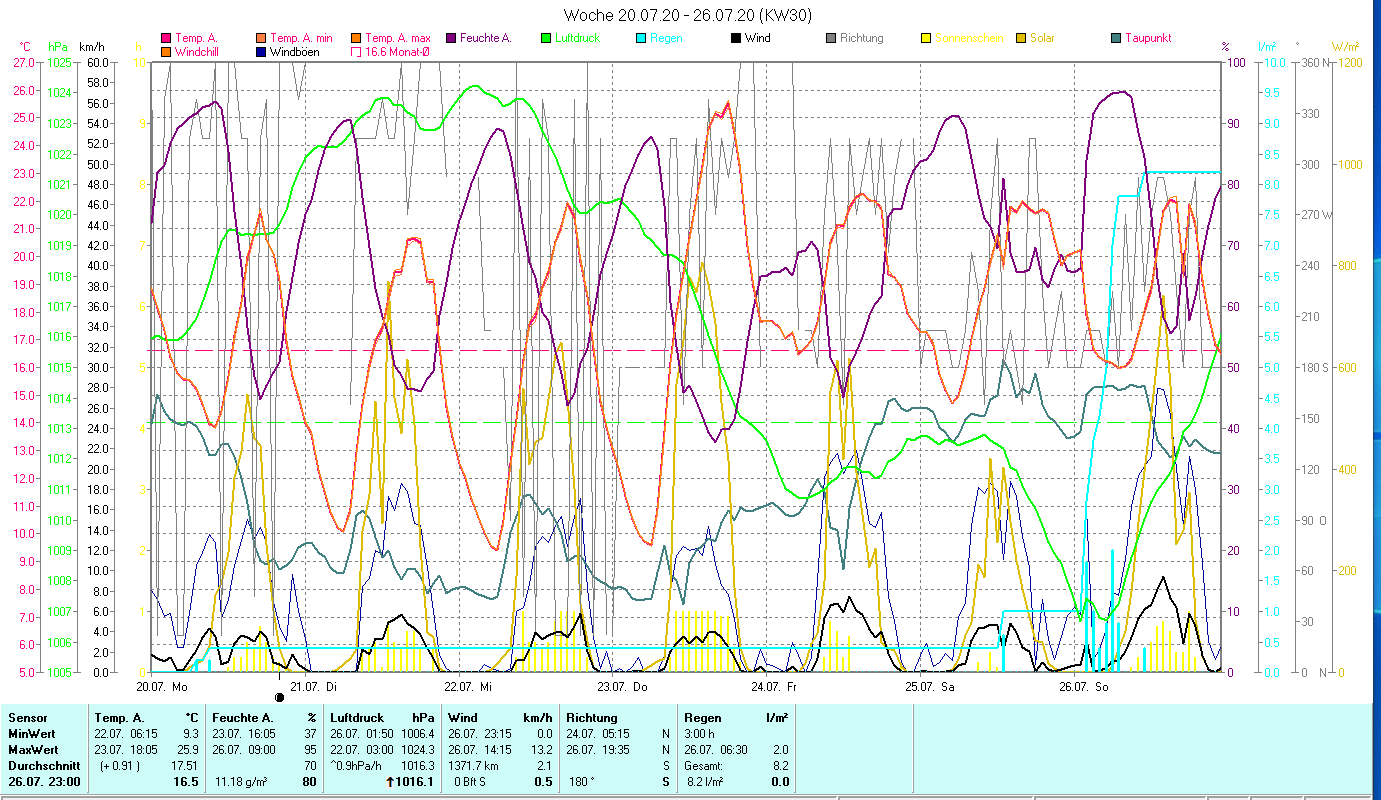Click the 'Durchschnitt' row label
This screenshot has height=800, width=1381.
pos(42,766)
